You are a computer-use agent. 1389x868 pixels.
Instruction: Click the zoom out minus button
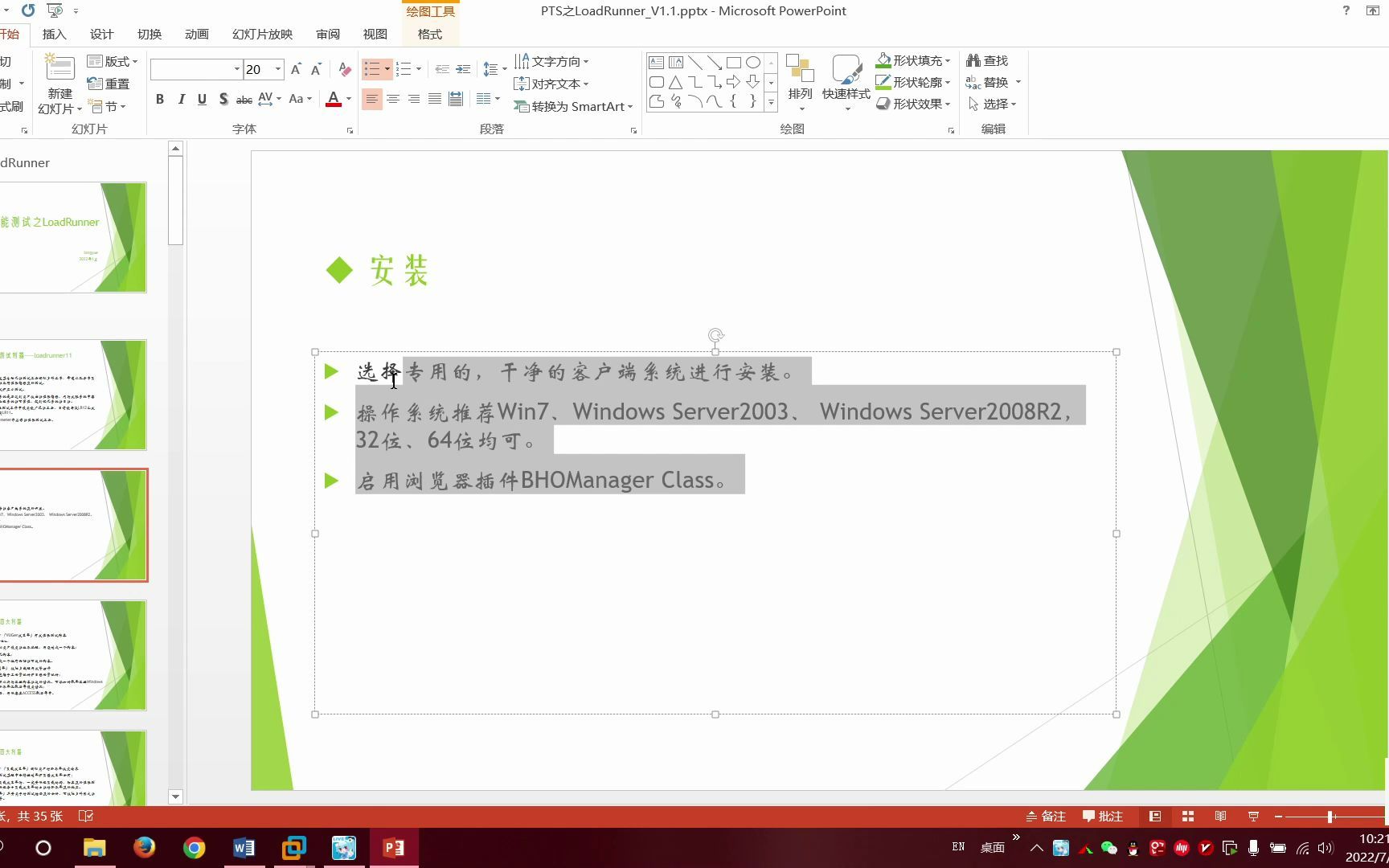pyautogui.click(x=1278, y=817)
